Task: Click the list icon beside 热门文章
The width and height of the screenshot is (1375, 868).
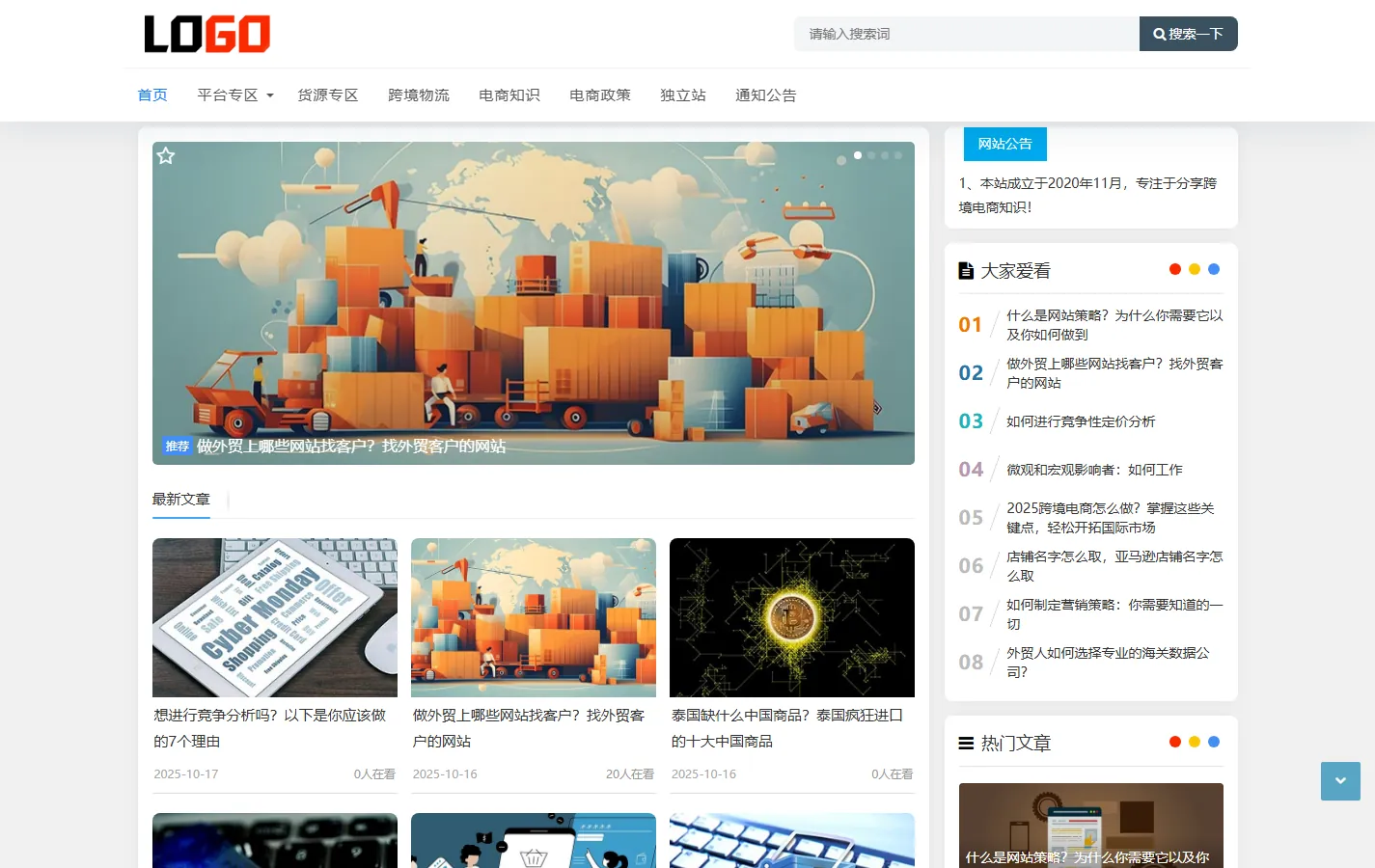Action: pyautogui.click(x=966, y=744)
